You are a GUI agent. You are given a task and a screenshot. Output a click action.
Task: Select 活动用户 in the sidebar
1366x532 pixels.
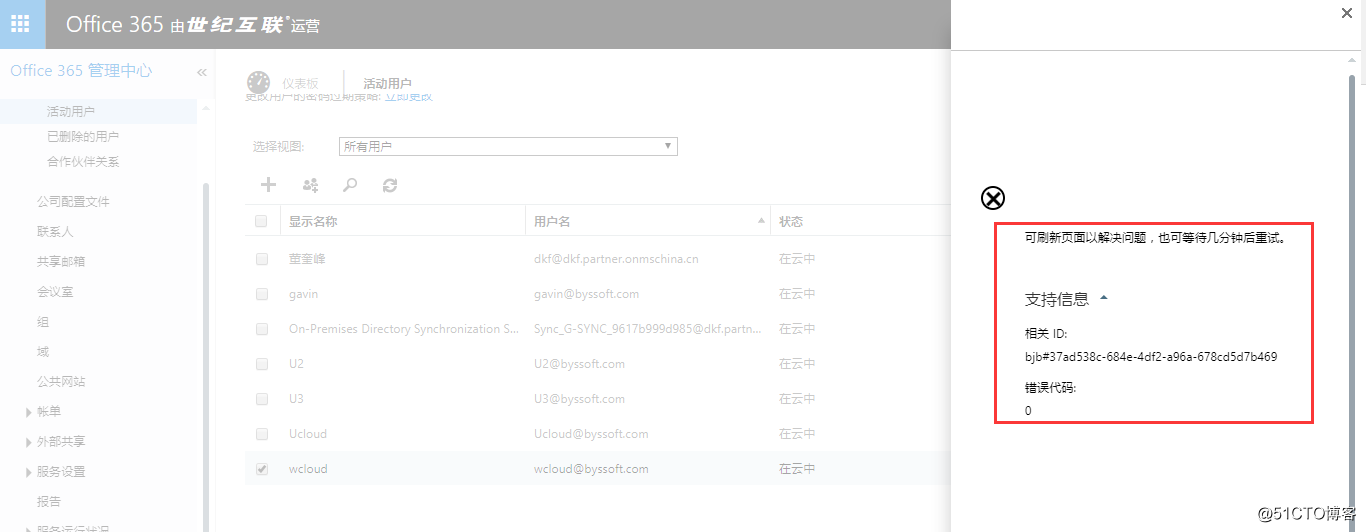point(71,111)
